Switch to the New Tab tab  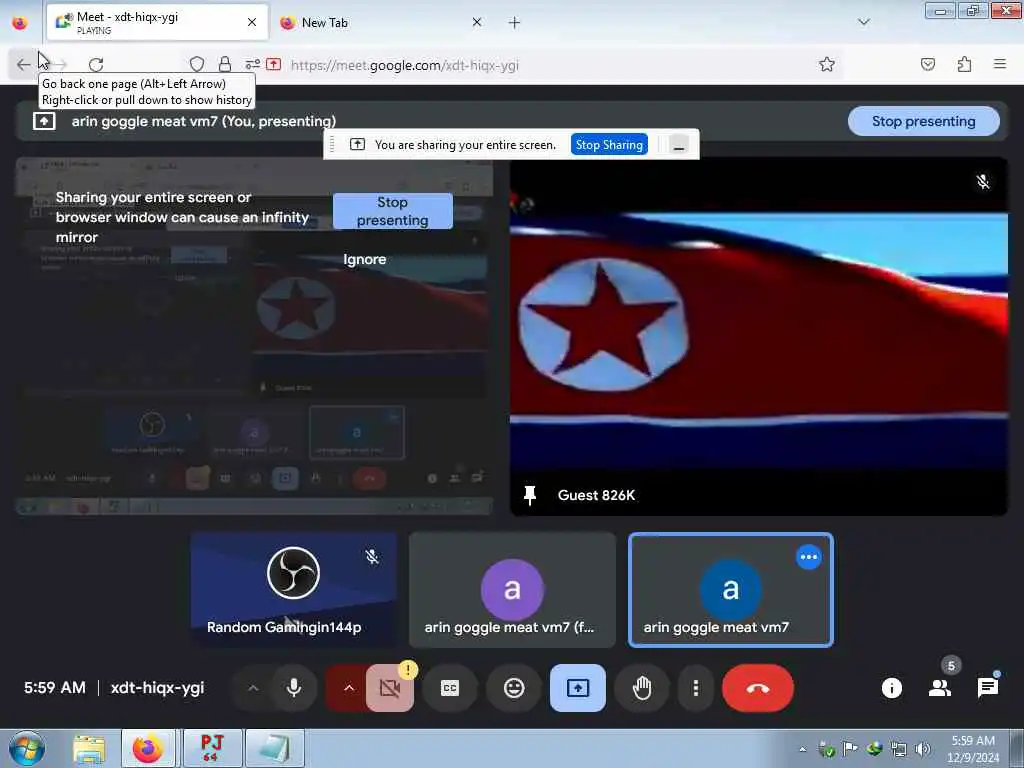tap(382, 23)
